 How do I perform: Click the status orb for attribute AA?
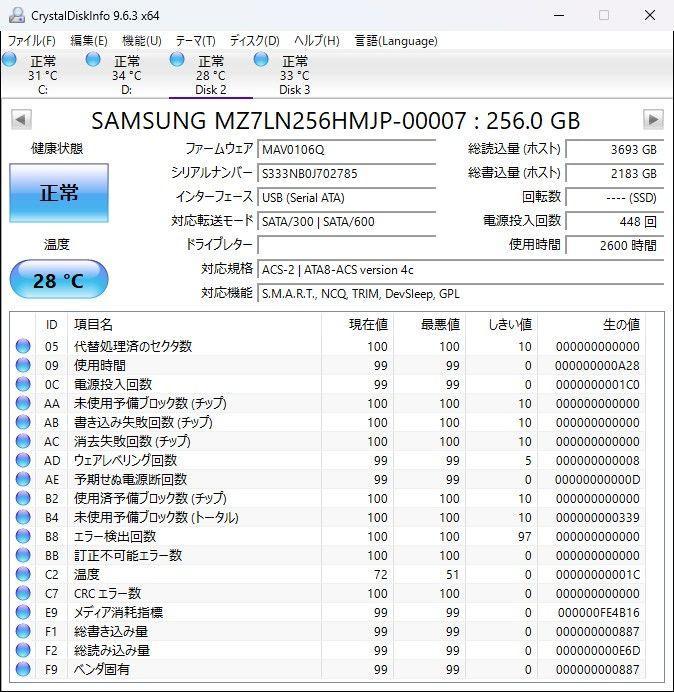[23, 403]
